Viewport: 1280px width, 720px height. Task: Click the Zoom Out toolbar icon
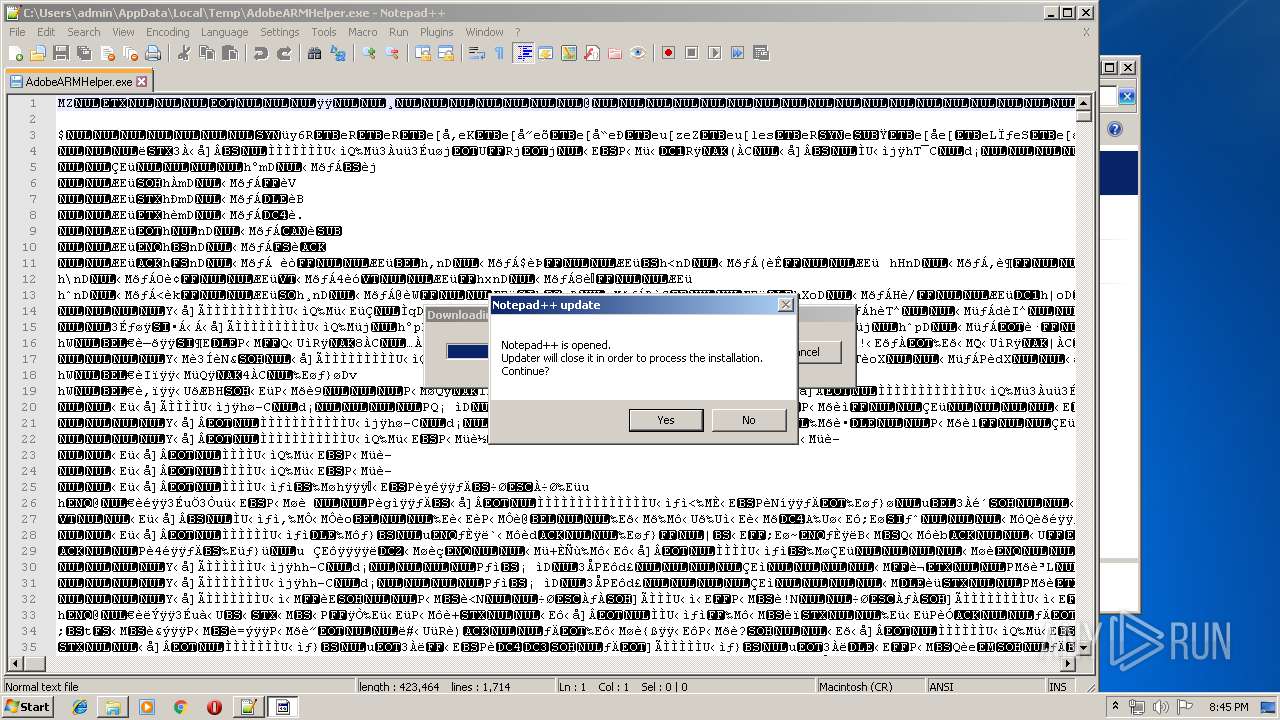pyautogui.click(x=393, y=53)
